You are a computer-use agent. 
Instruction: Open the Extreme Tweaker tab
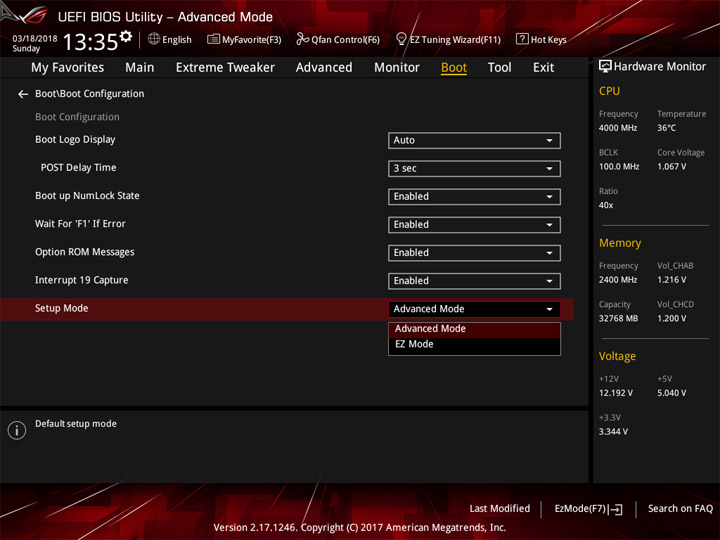click(x=225, y=68)
